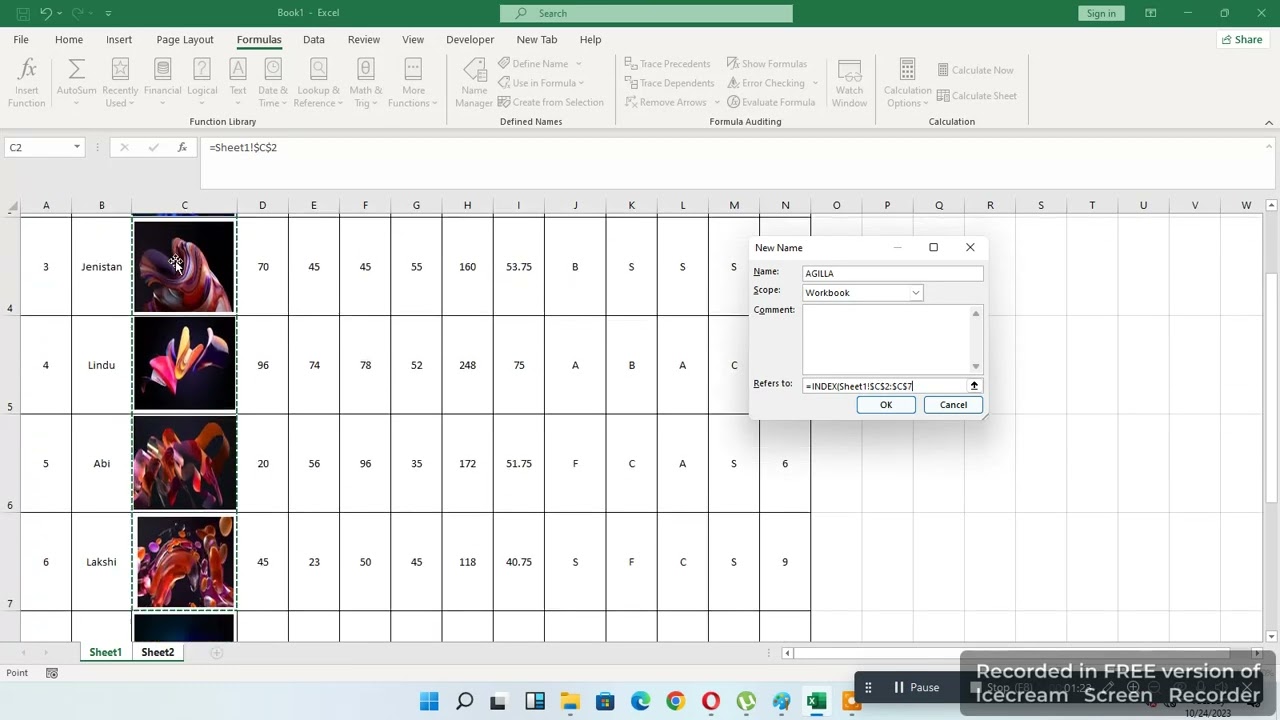
Task: Open the Financial functions library
Action: [x=162, y=83]
